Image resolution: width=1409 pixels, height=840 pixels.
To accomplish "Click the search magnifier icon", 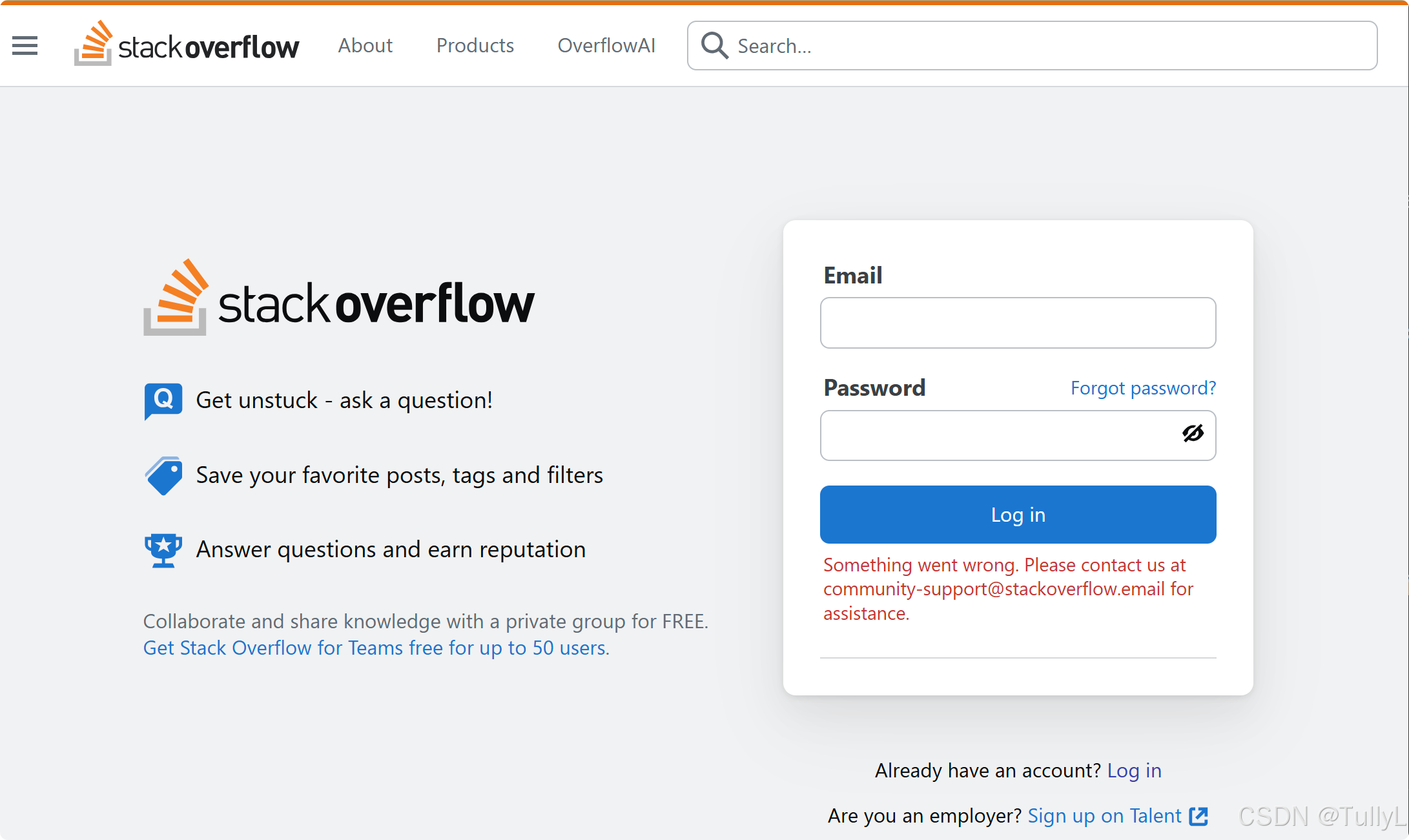I will 715,46.
